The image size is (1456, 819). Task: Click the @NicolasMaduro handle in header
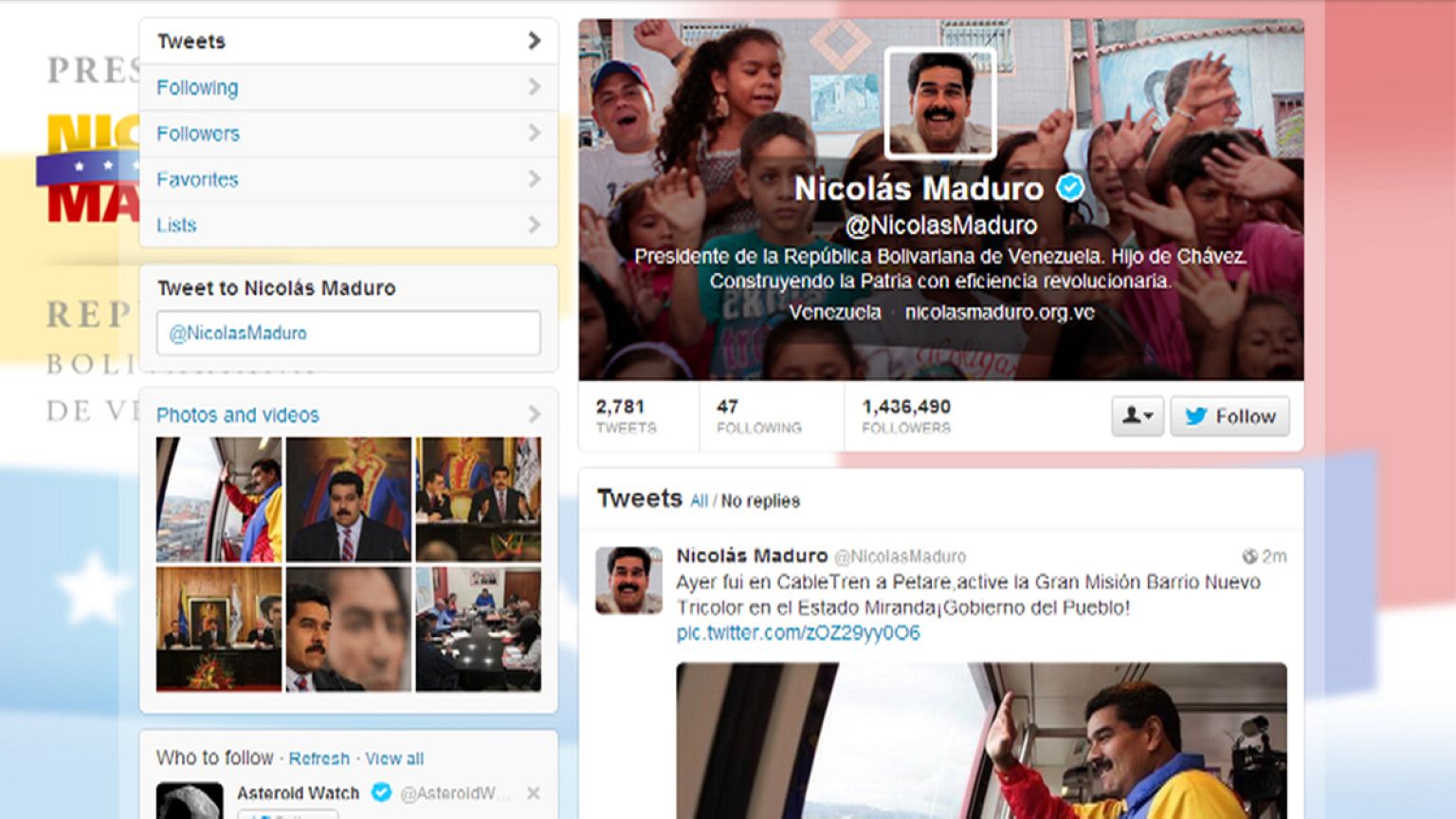pyautogui.click(x=940, y=226)
